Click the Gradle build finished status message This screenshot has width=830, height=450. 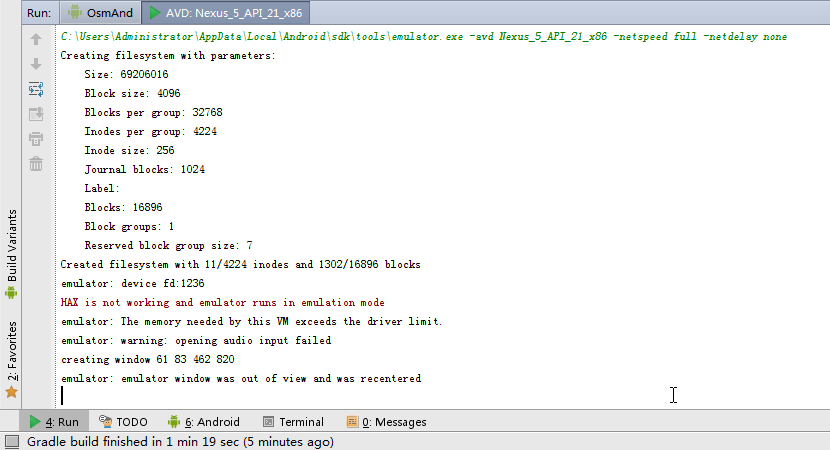click(181, 442)
